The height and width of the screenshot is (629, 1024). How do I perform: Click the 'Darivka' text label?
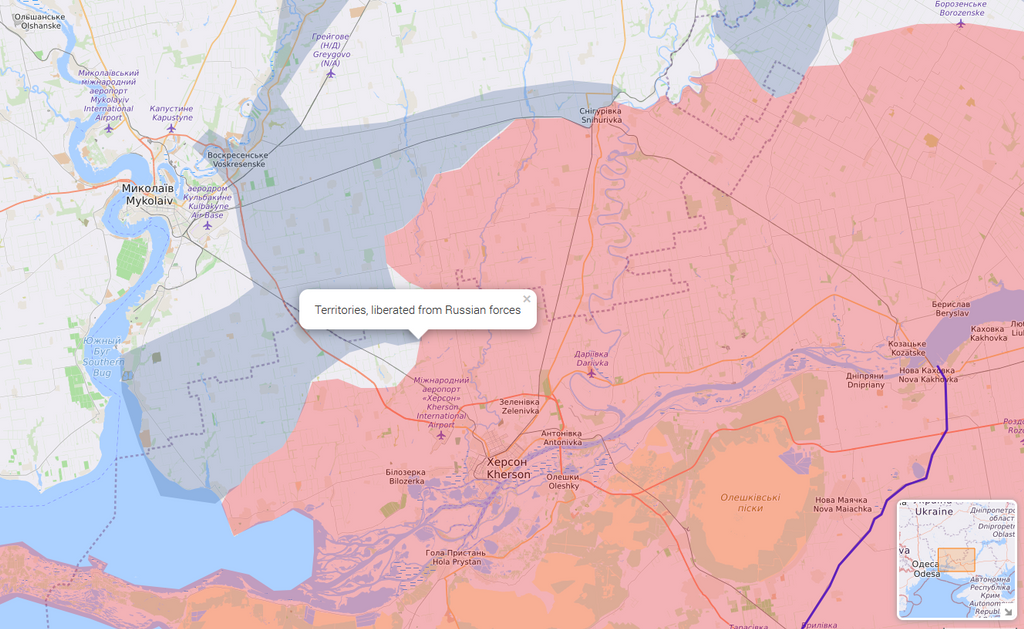click(x=592, y=363)
